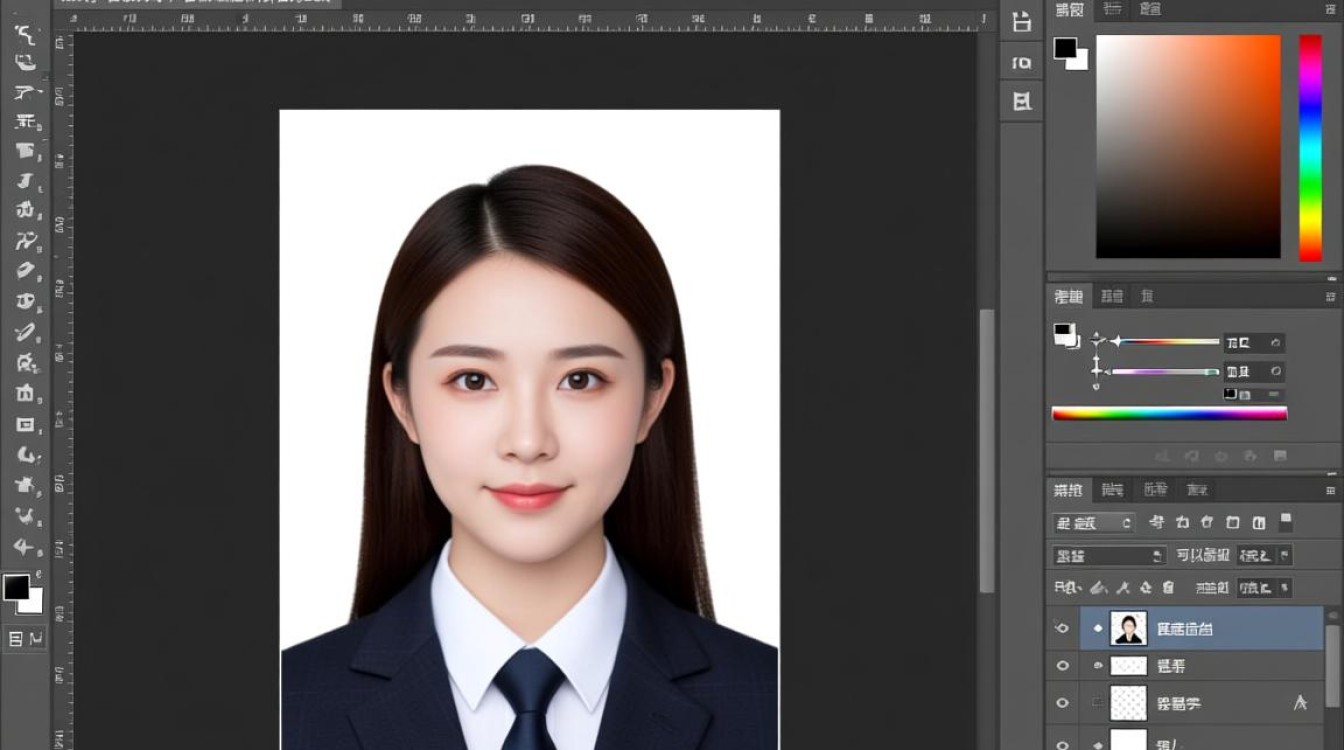Viewport: 1344px width, 750px height.
Task: Switch to the third tab of the Color panel
Action: (1151, 10)
